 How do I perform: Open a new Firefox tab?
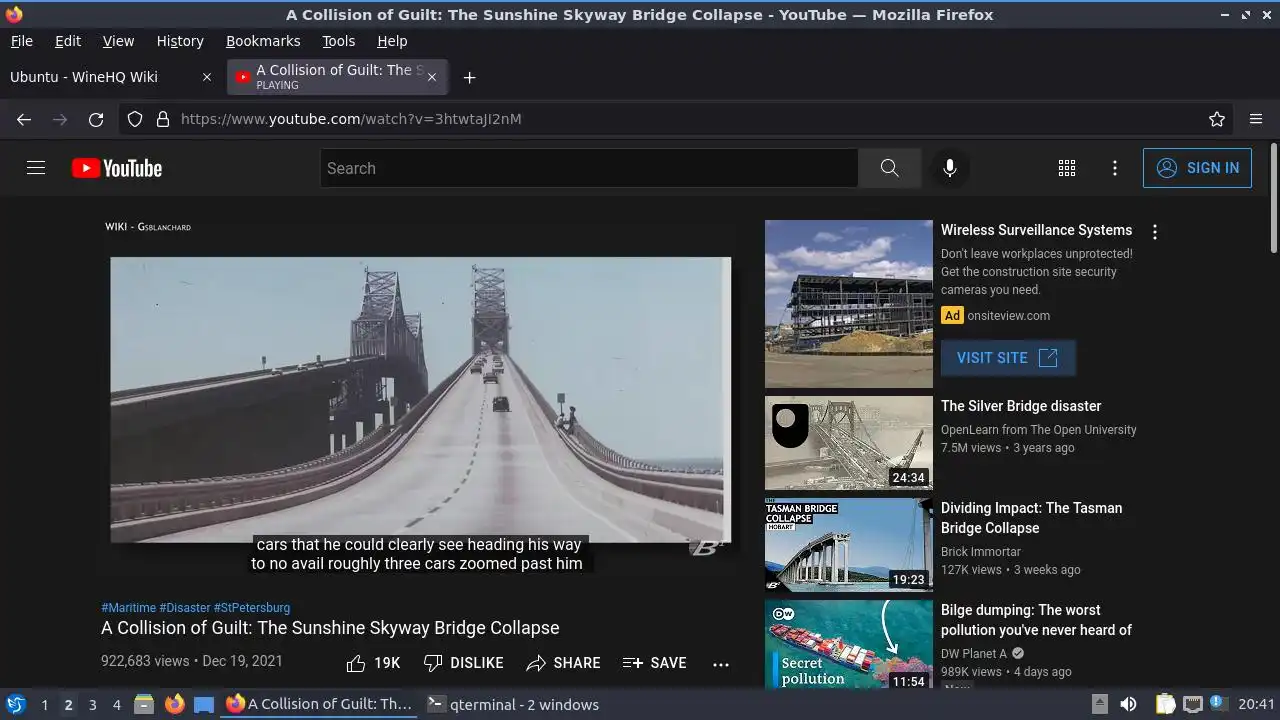click(469, 77)
